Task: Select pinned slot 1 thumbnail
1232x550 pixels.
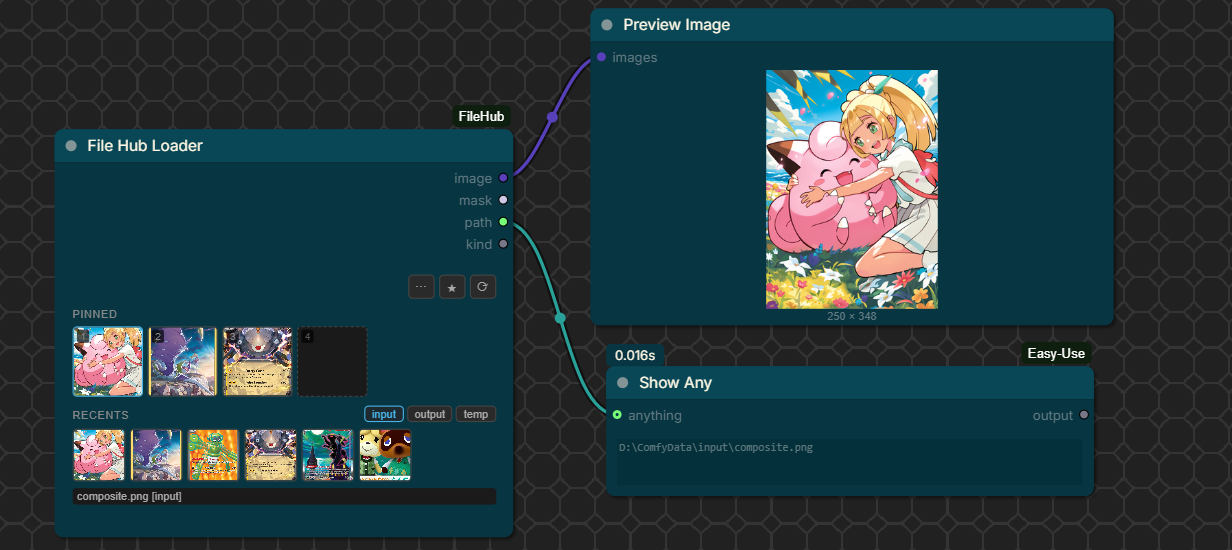Action: pyautogui.click(x=107, y=361)
